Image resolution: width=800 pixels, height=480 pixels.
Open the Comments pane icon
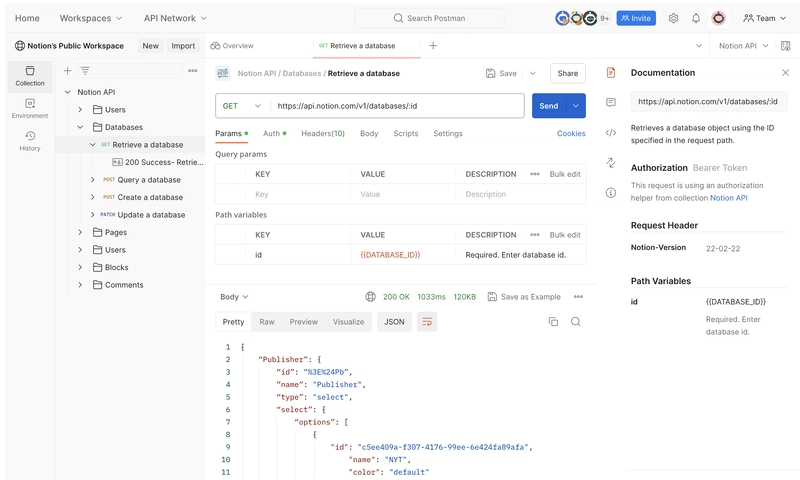pyautogui.click(x=611, y=103)
